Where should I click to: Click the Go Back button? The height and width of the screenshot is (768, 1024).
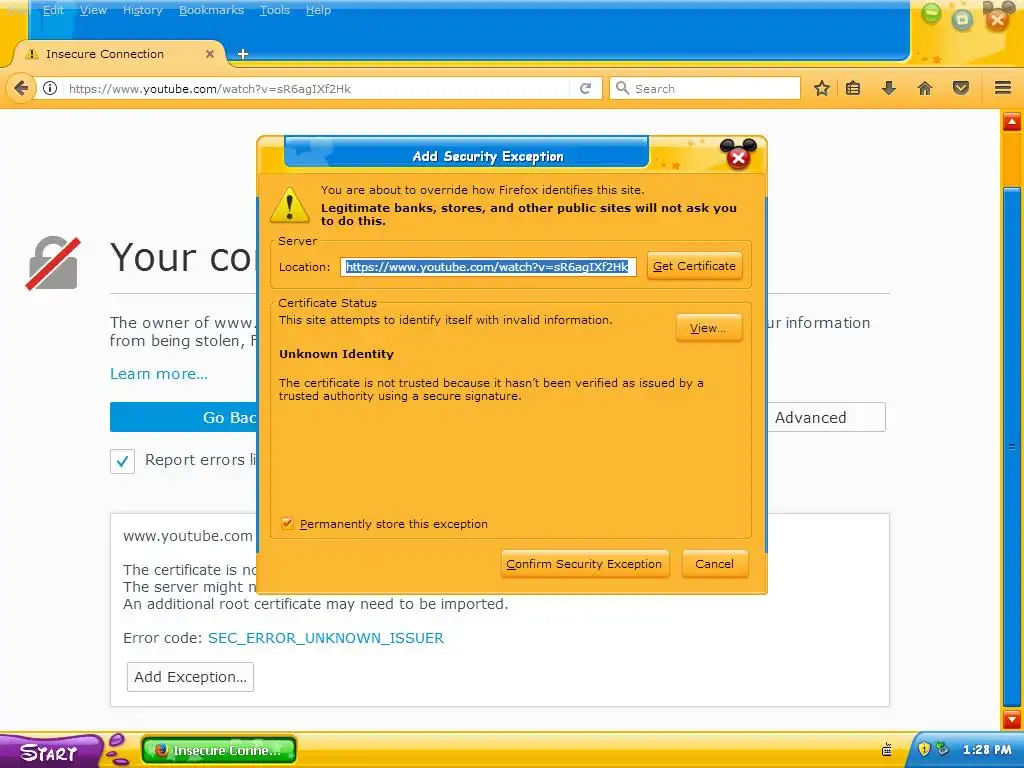tap(184, 417)
